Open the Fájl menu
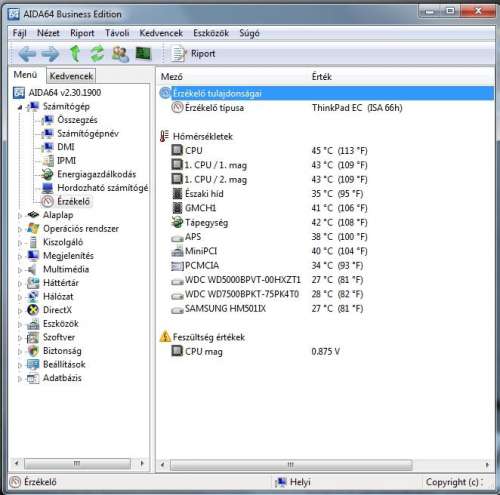500x495 pixels. coord(19,33)
